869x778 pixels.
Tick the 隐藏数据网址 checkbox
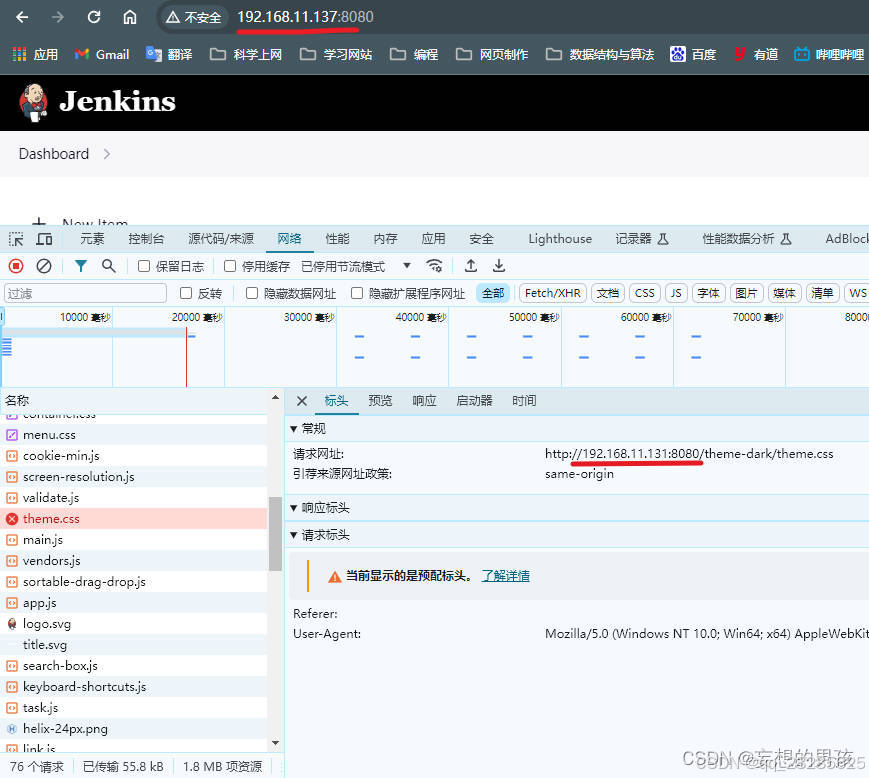coord(252,293)
